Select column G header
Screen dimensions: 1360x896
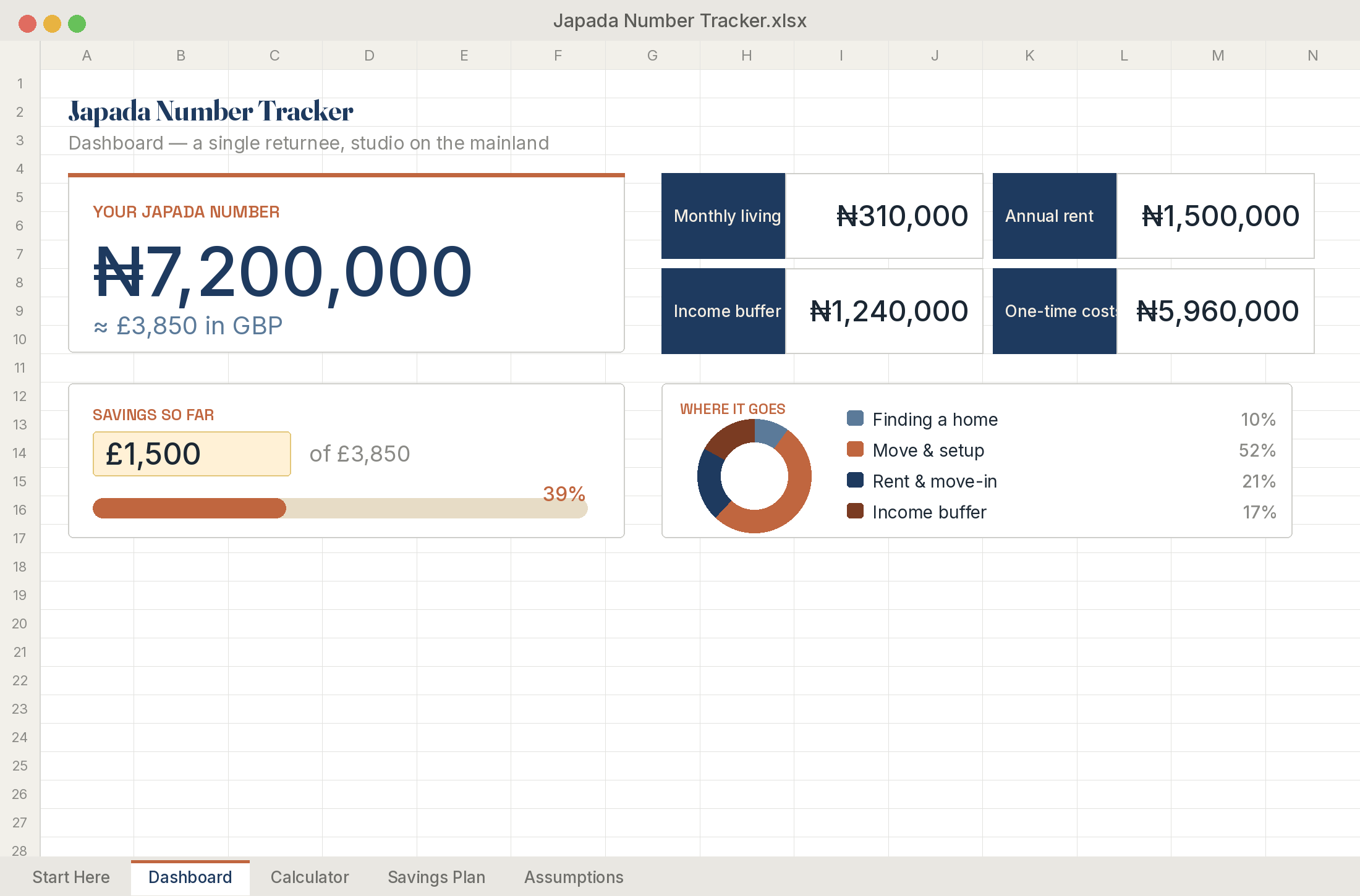pyautogui.click(x=652, y=56)
